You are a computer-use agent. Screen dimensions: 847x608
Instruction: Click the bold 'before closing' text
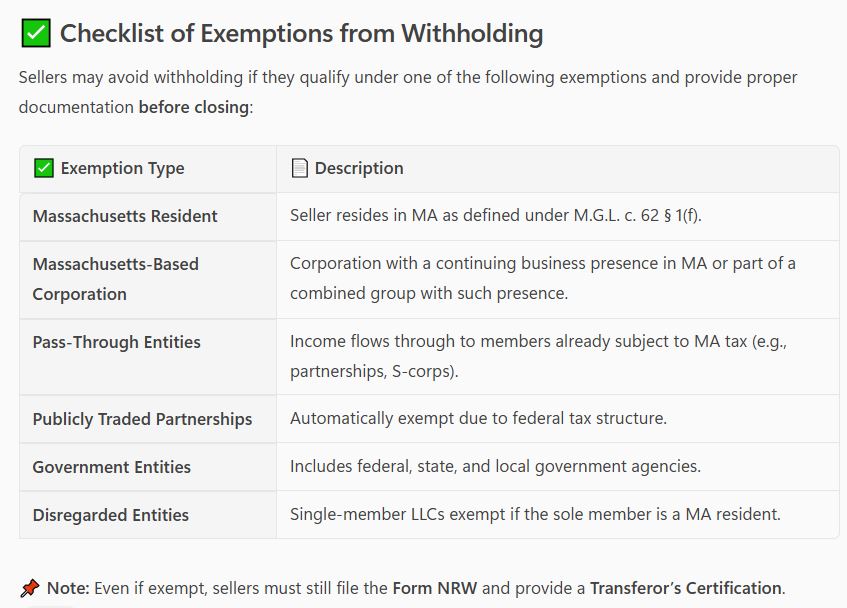[193, 107]
